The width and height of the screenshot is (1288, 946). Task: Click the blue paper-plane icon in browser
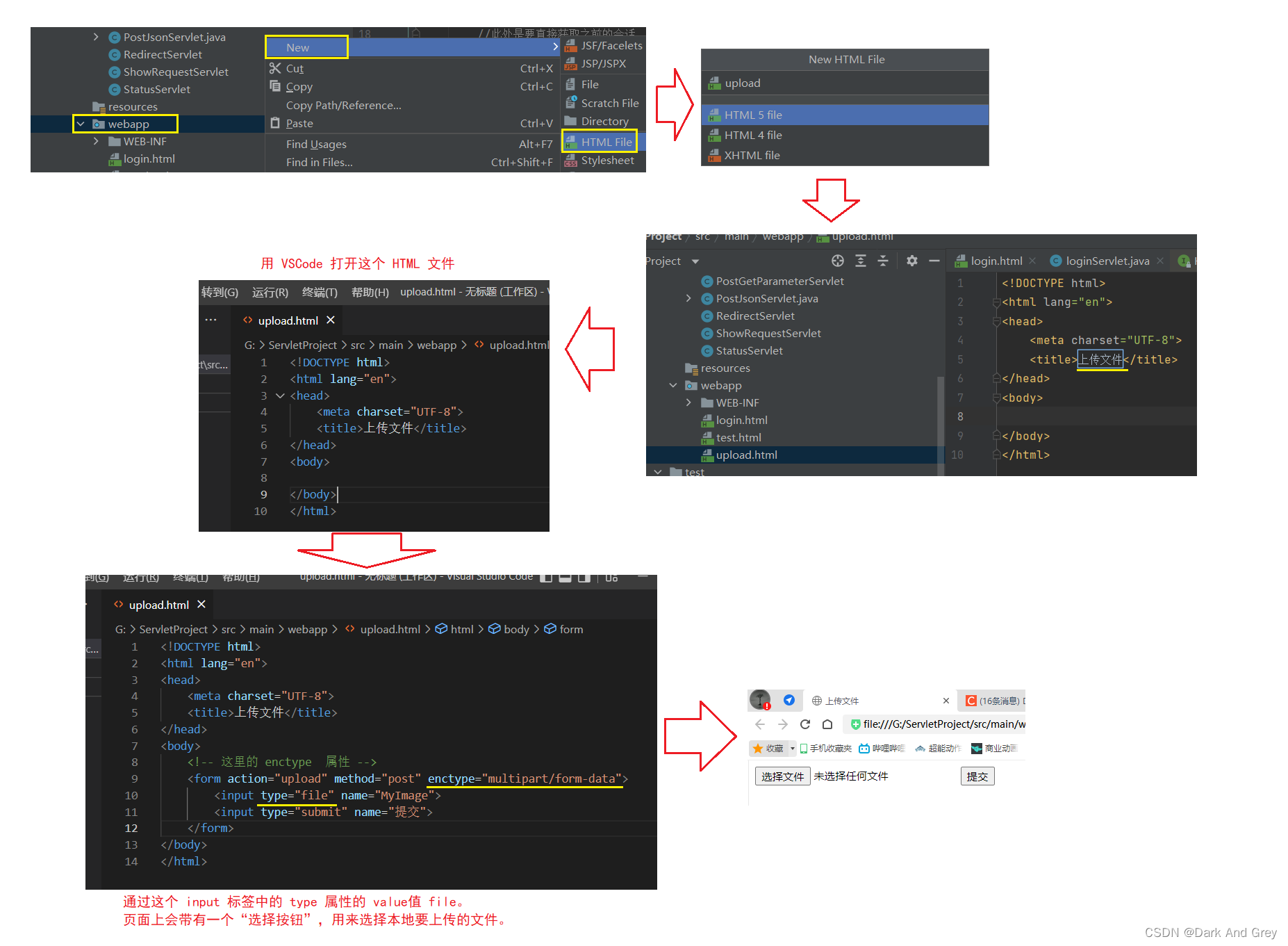pyautogui.click(x=789, y=700)
